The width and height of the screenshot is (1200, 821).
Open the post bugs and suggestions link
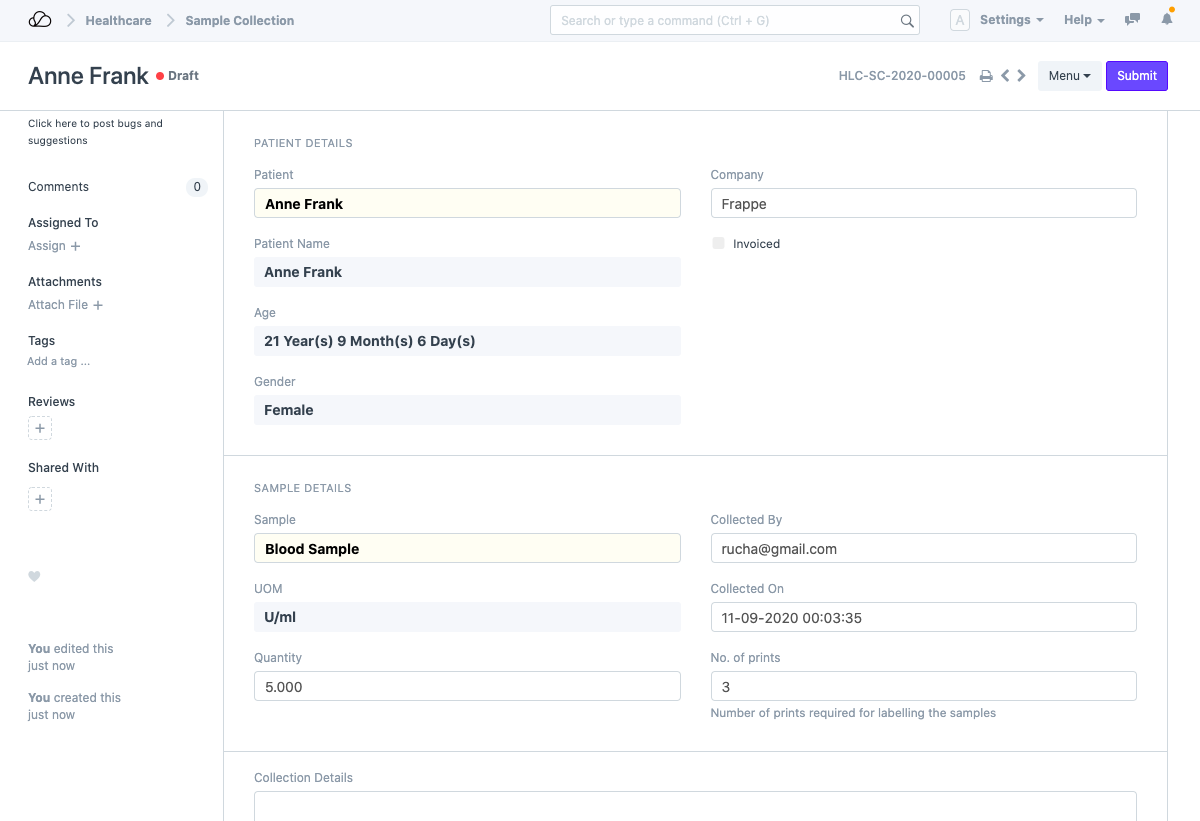pos(95,131)
